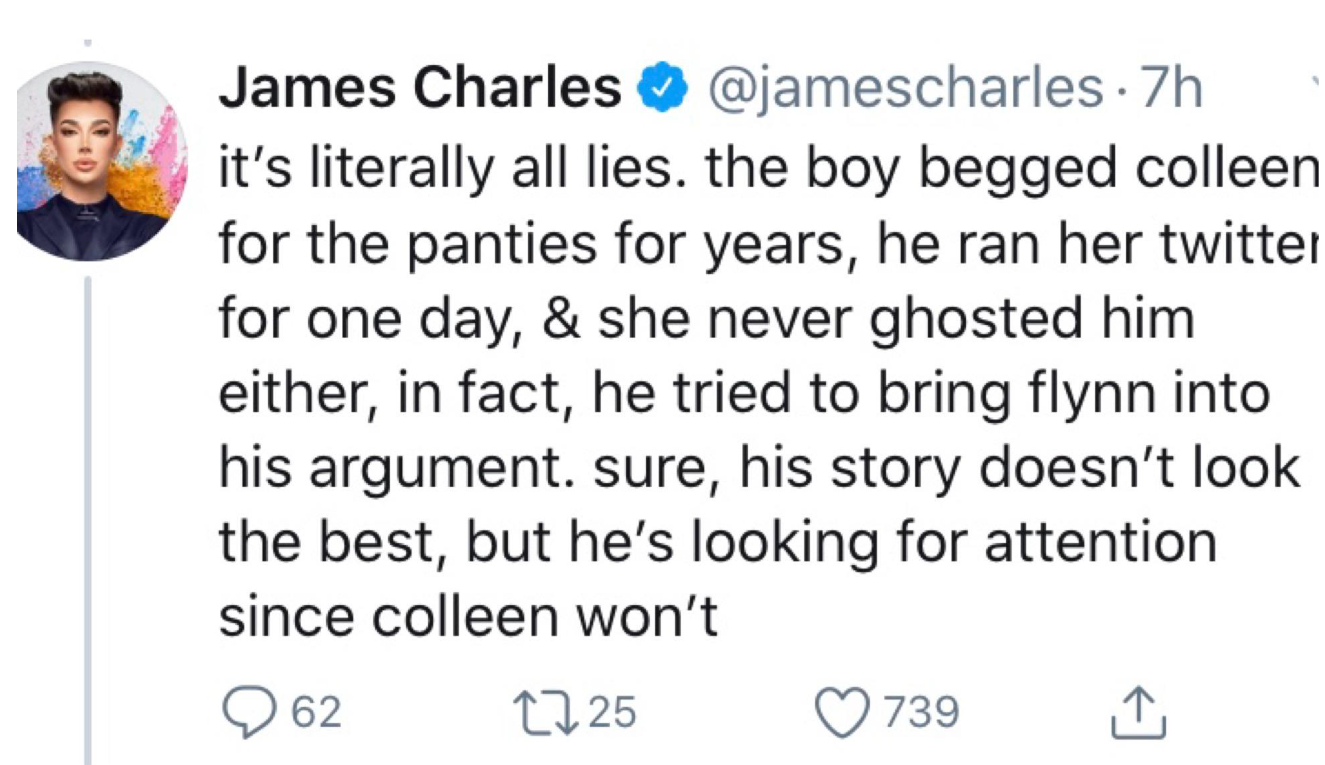Open the James Charles display name

pyautogui.click(x=420, y=89)
